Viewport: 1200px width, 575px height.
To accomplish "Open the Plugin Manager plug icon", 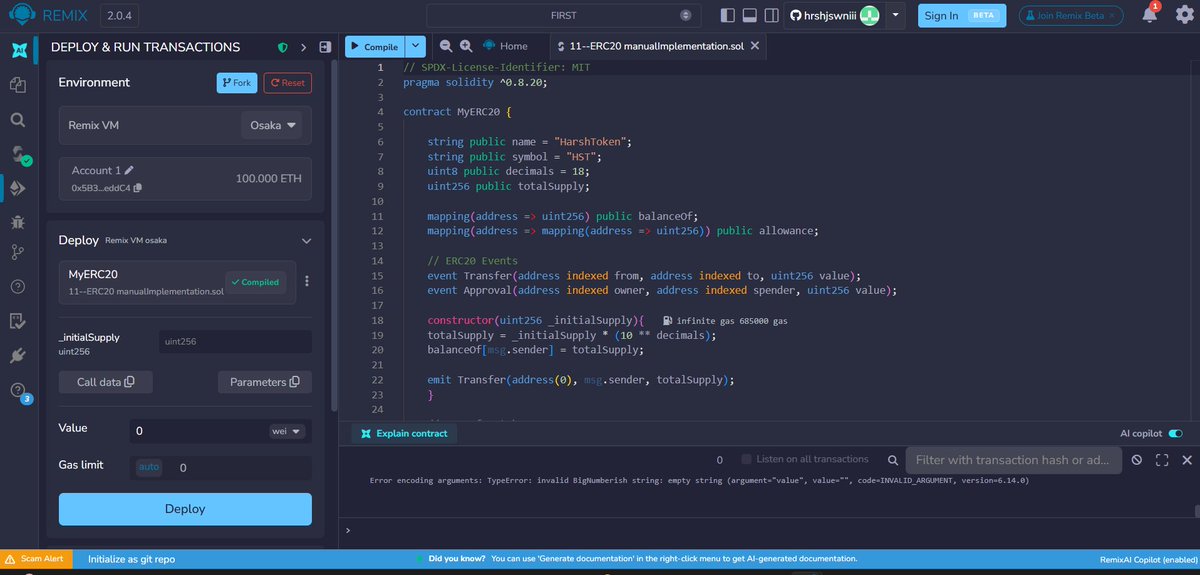I will (x=18, y=355).
